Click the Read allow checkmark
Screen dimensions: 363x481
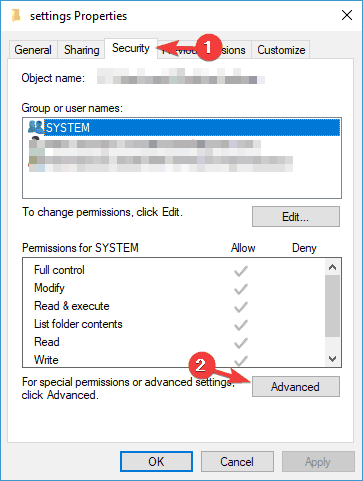click(x=241, y=343)
